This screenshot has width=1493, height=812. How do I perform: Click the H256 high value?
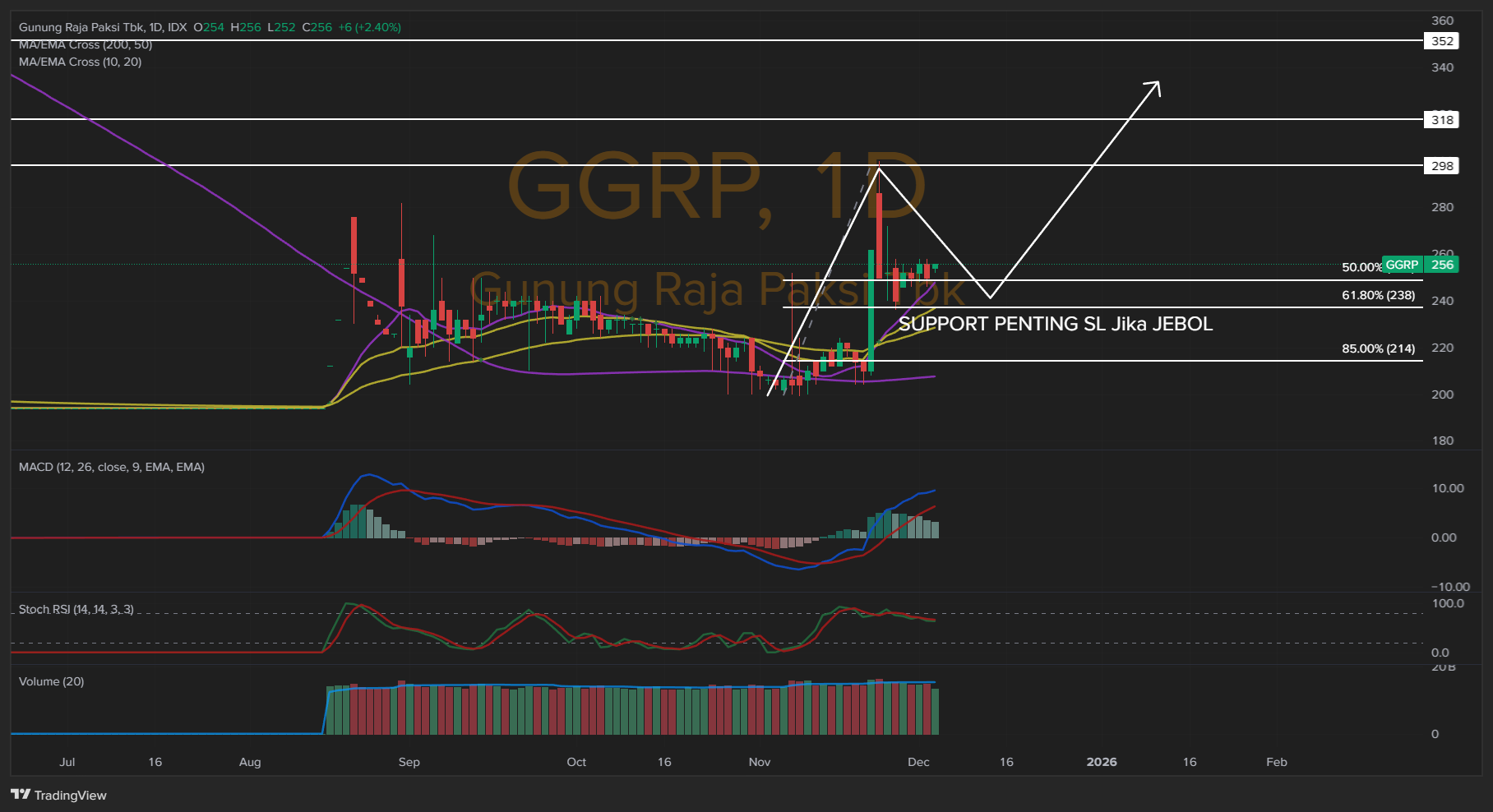coord(246,27)
